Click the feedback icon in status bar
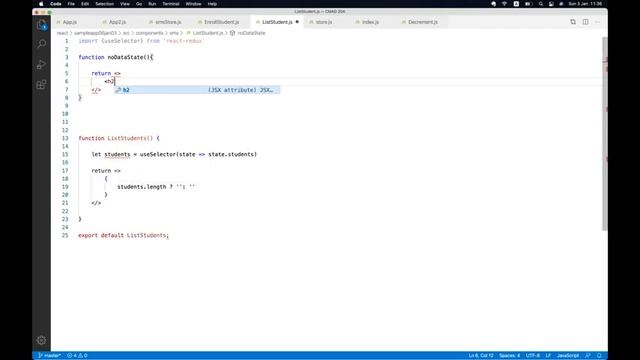The image size is (640, 360). [588, 356]
